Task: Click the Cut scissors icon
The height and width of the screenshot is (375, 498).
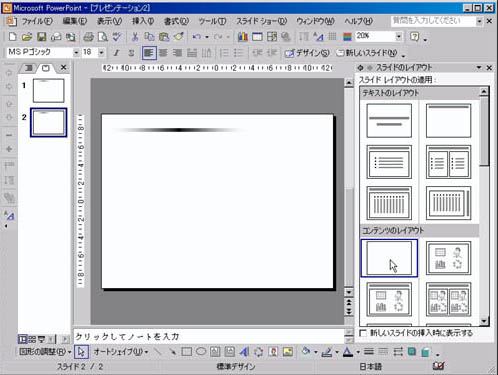Action: pyautogui.click(x=135, y=37)
